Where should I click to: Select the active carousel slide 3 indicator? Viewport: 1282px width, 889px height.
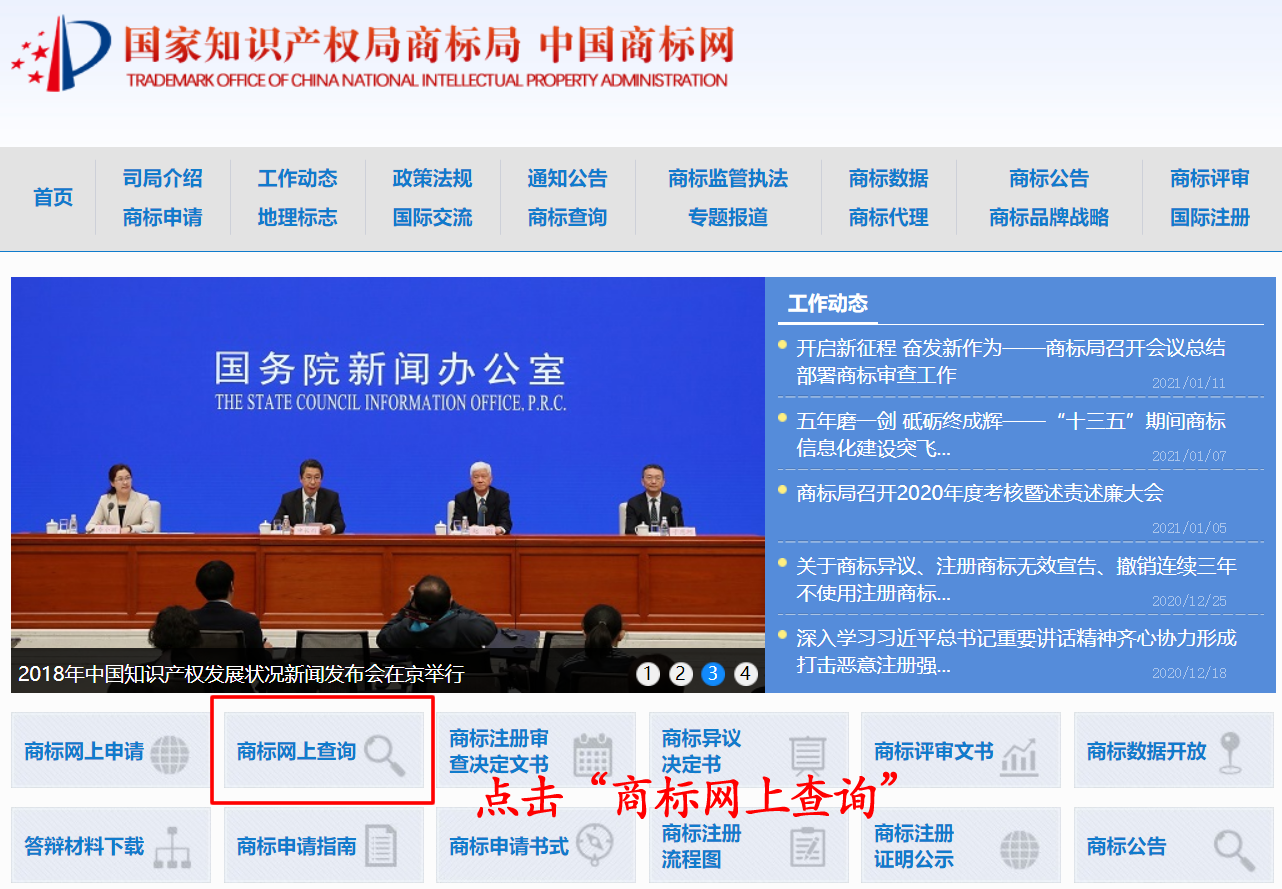[713, 674]
